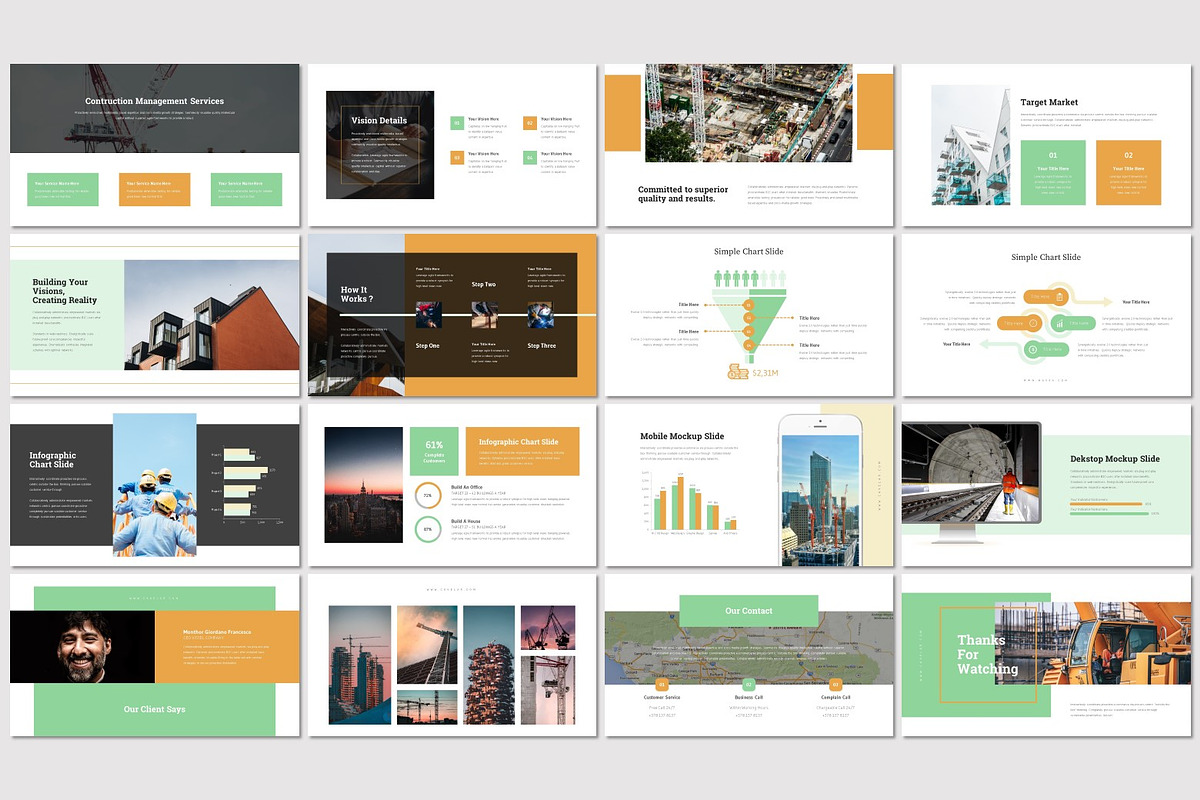
Task: Click the gold coins icon beside $2,31M
Action: (x=738, y=372)
